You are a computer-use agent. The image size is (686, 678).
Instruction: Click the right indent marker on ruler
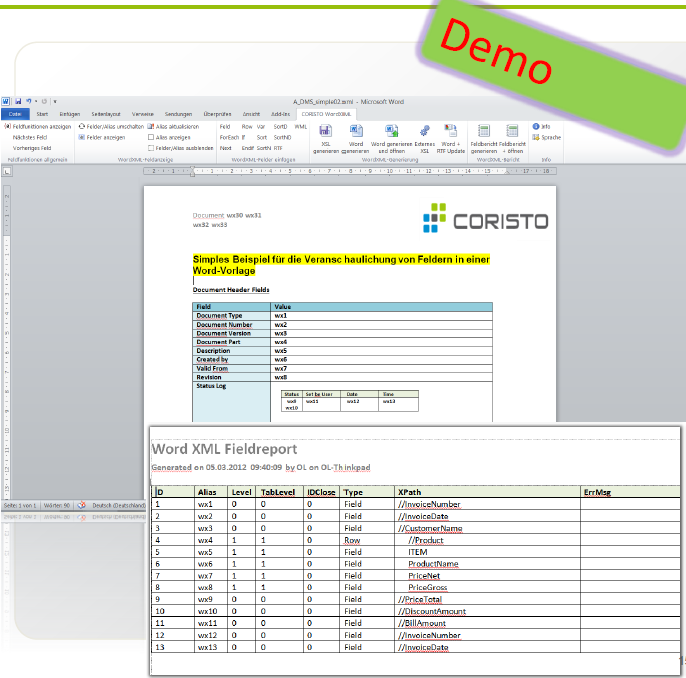(x=507, y=173)
